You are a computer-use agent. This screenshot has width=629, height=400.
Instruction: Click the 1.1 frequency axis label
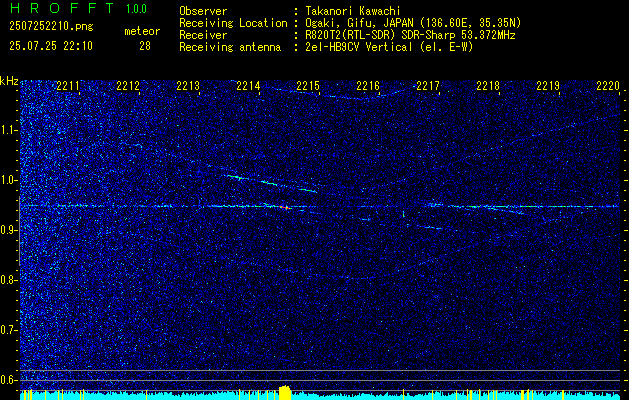click(x=8, y=130)
